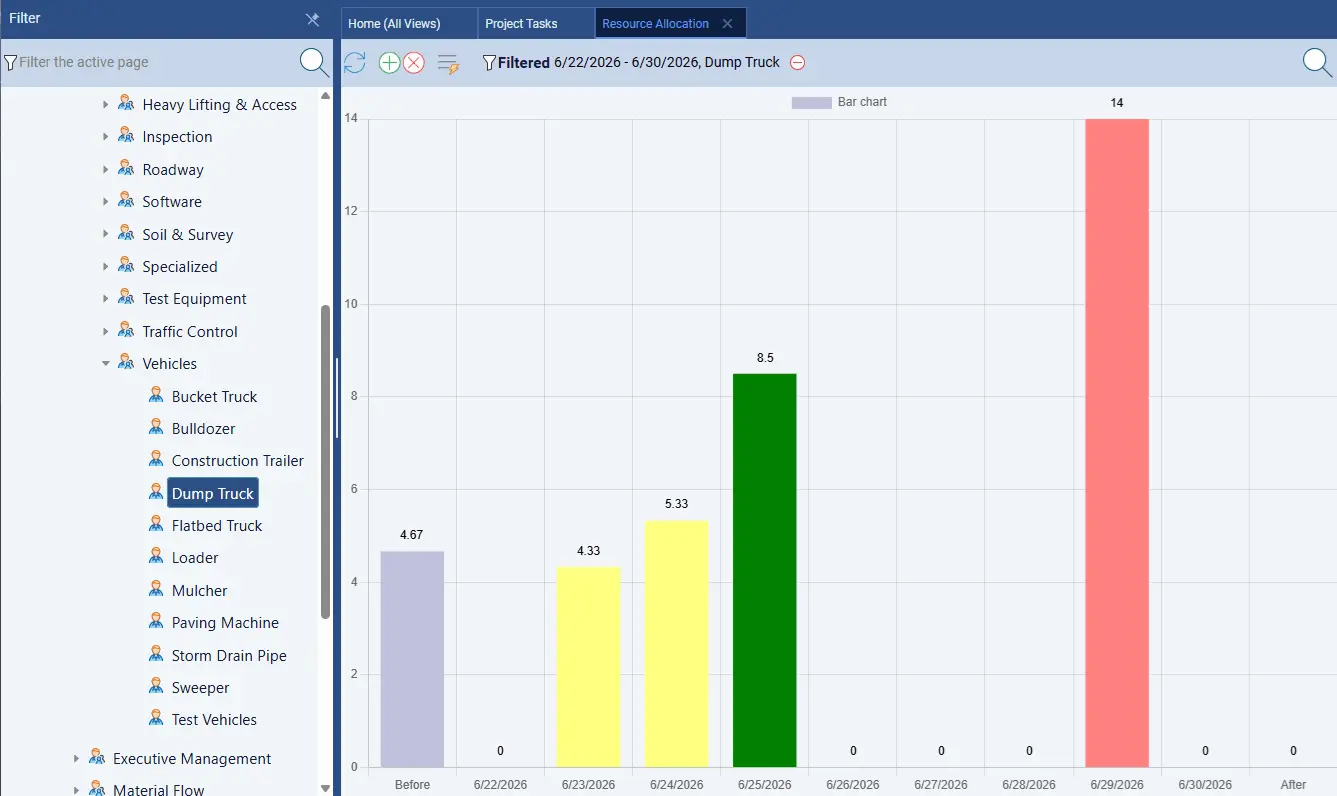
Task: Click the Soil & Survey group icon
Action: click(x=126, y=234)
